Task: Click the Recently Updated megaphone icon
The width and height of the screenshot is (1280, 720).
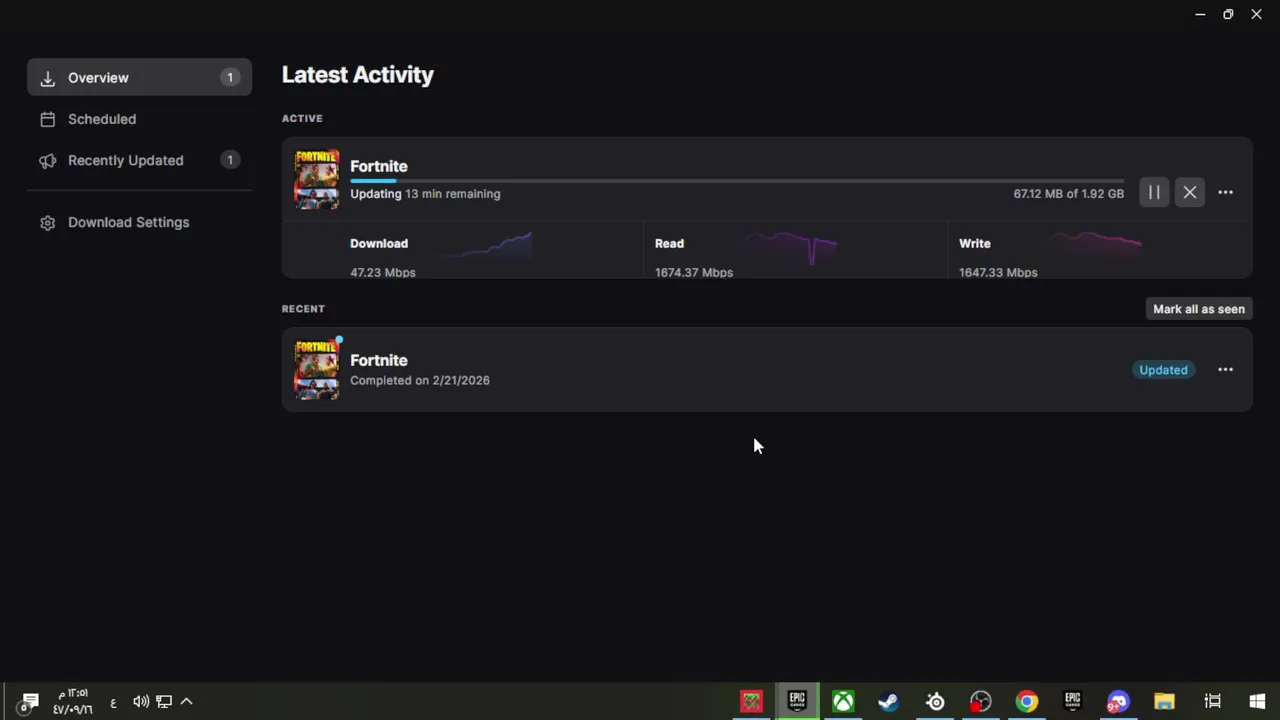Action: click(x=47, y=160)
